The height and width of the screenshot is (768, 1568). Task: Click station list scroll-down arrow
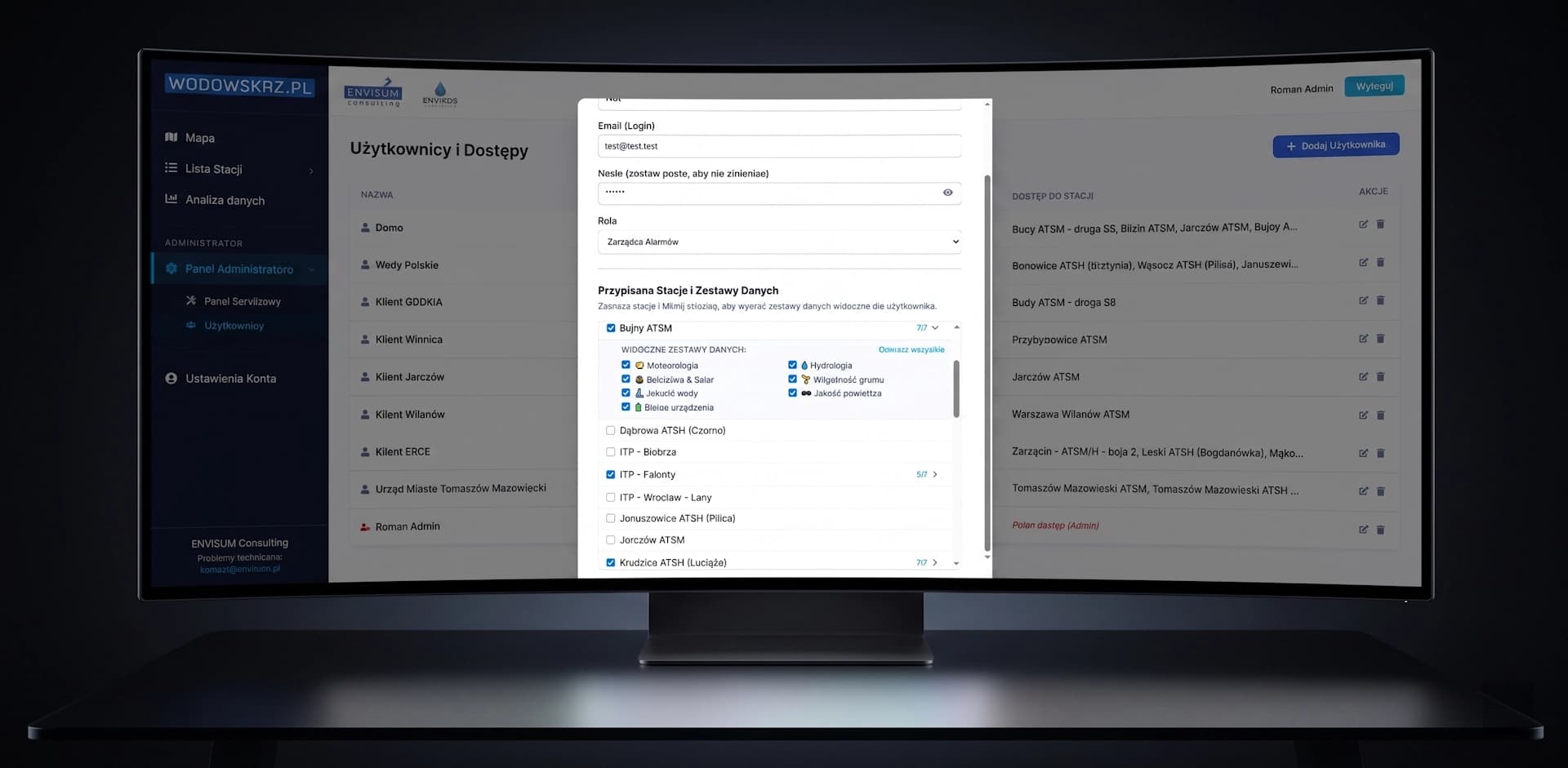956,563
